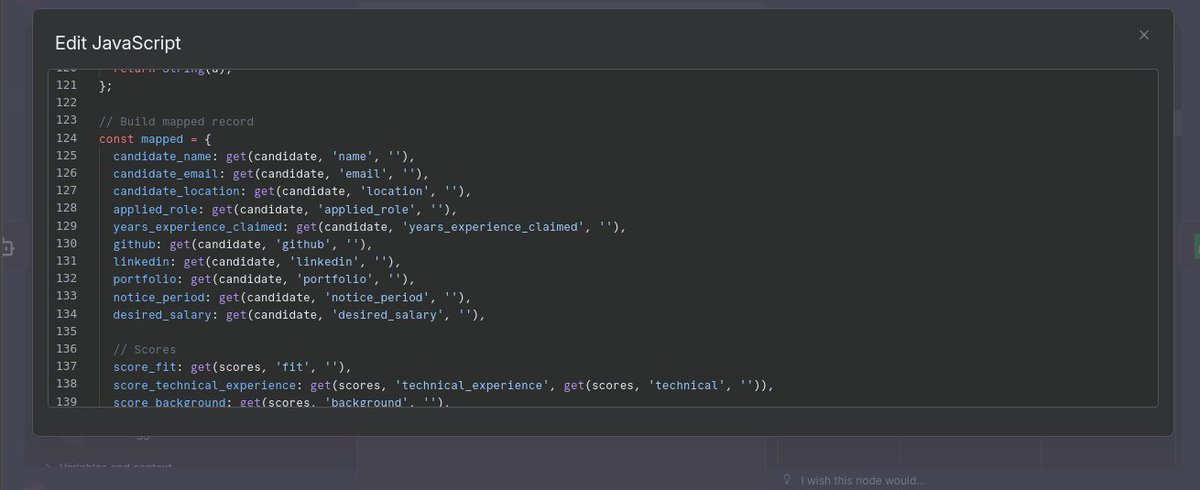Screen dimensions: 1200x490
Task: Click the desired_salary property line
Action: 298,315
